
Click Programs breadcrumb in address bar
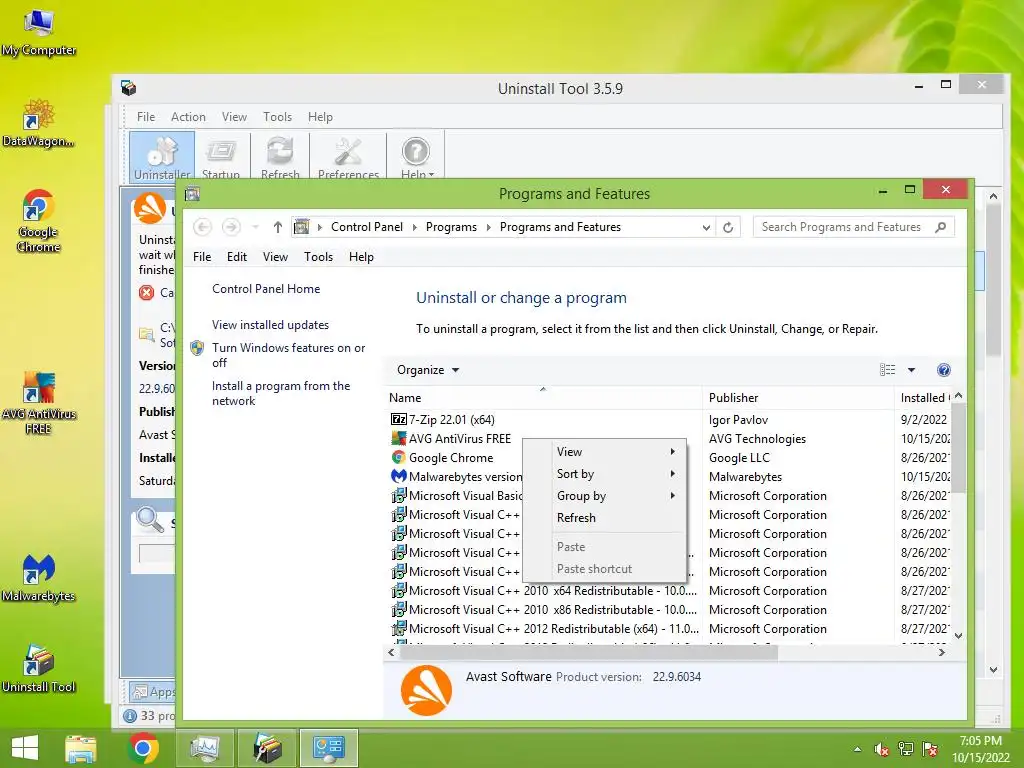[451, 227]
